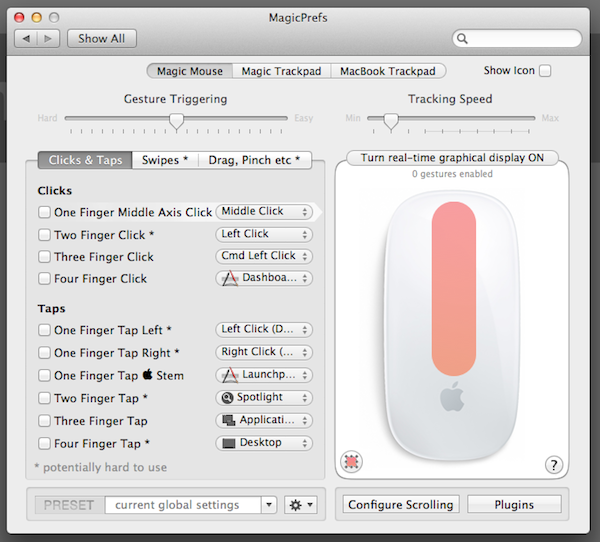This screenshot has height=542, width=600.
Task: Check the Three Finger Click option
Action: (x=44, y=256)
